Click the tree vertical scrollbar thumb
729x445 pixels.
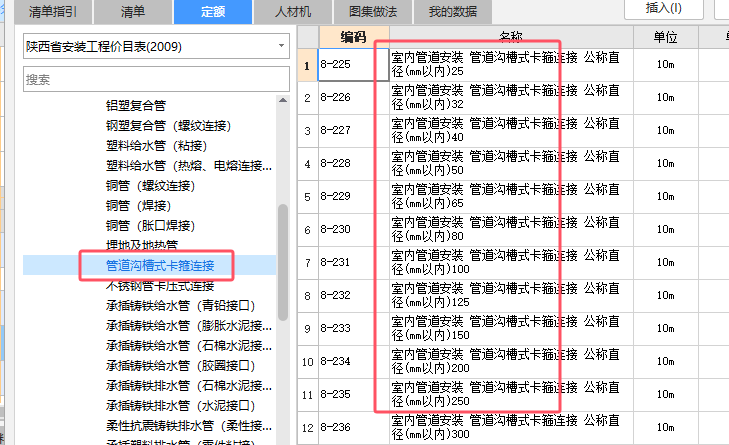[283, 262]
